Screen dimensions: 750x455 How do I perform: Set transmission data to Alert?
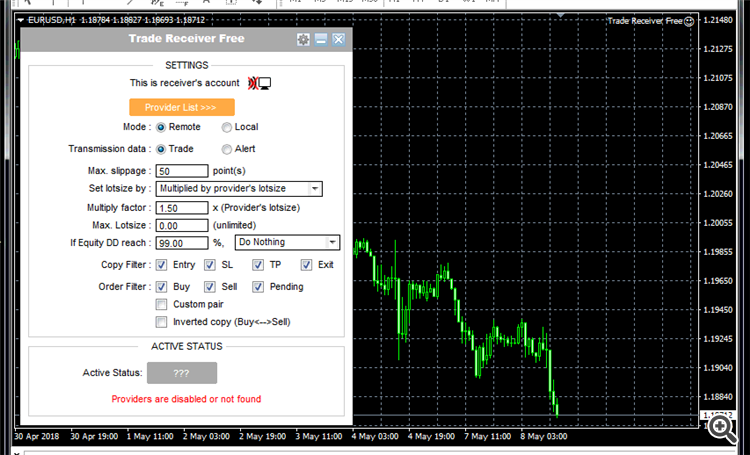click(x=226, y=149)
